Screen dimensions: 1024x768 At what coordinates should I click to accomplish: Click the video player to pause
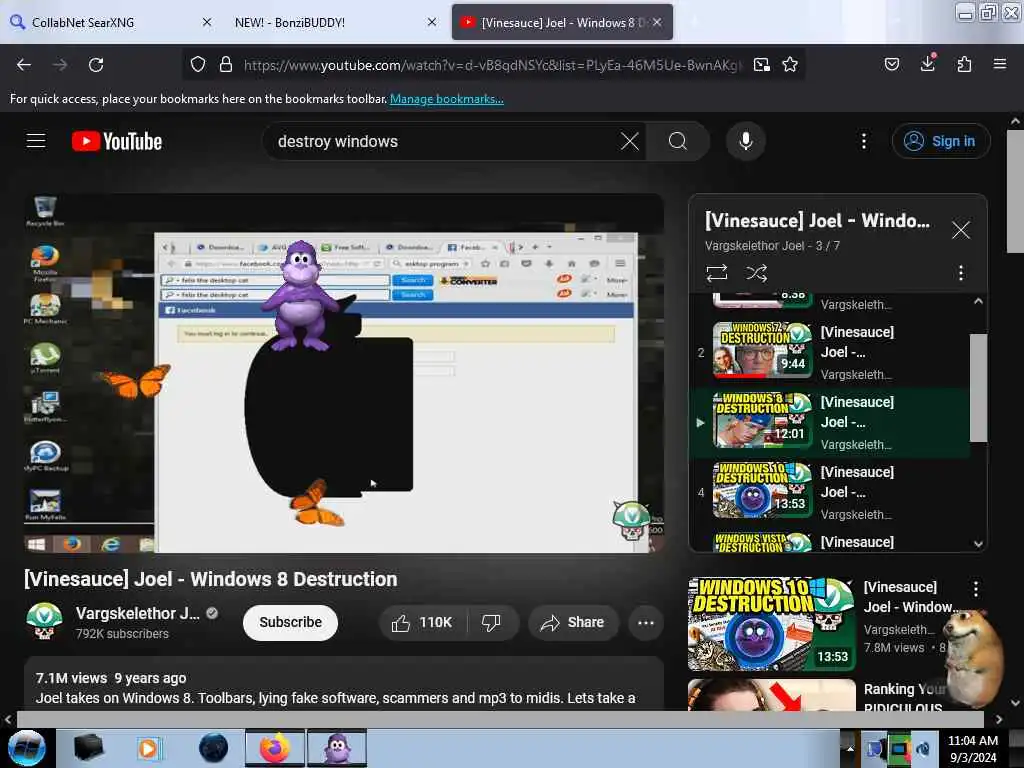(x=344, y=374)
